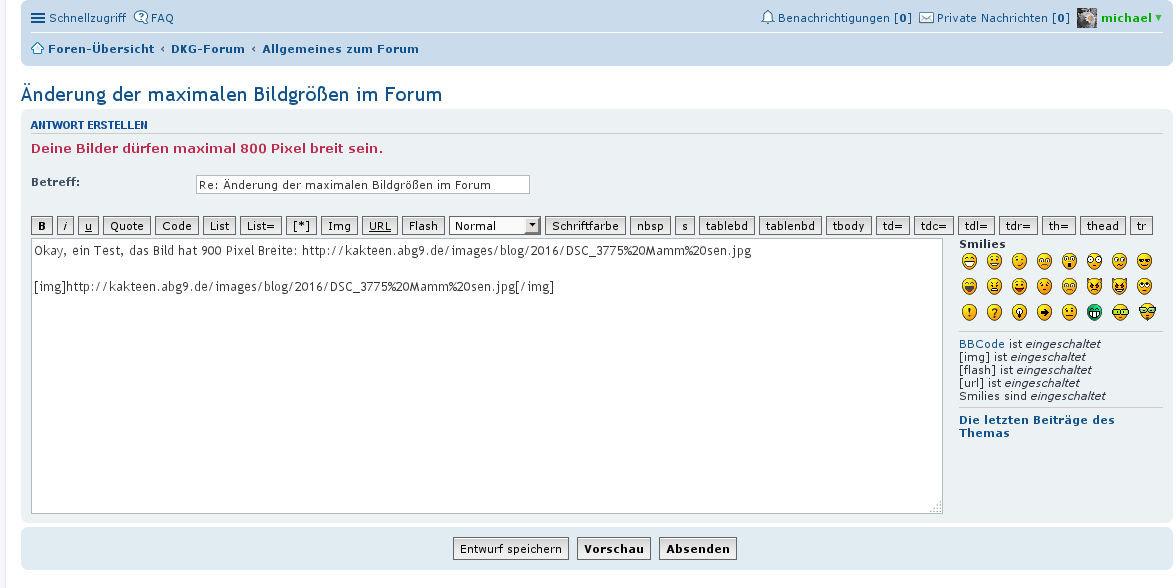Click the Vorschau preview button
Screen dimensions: 1176x588
613,549
